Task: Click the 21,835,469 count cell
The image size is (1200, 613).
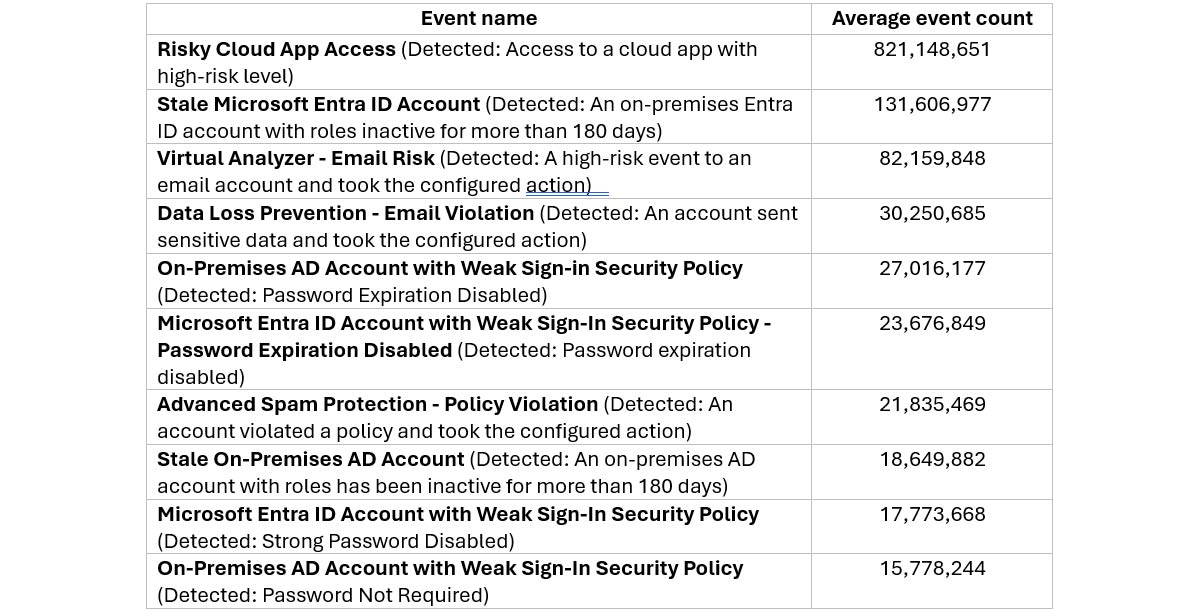Action: click(932, 404)
